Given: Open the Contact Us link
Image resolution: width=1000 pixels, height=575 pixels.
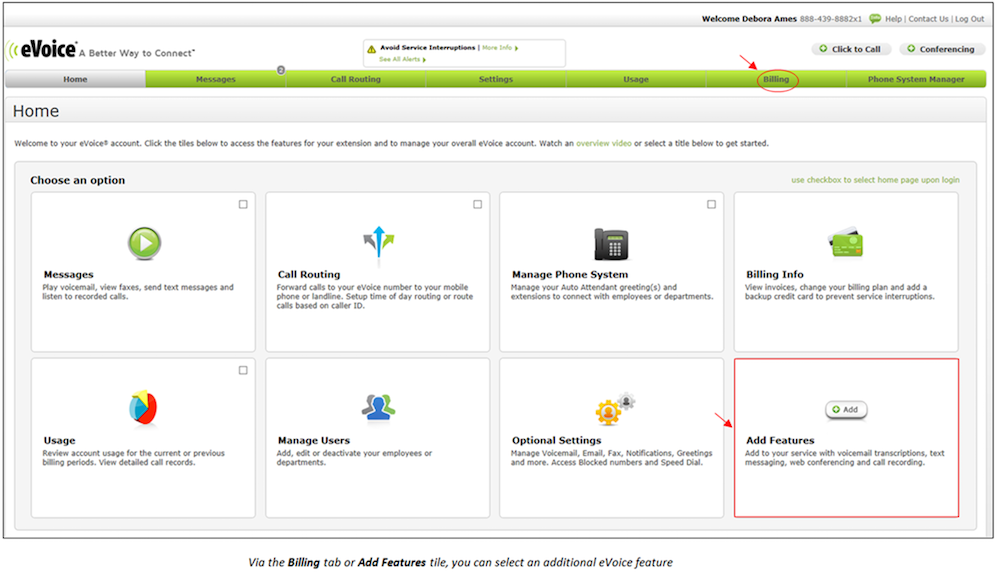Looking at the screenshot, I should point(928,19).
